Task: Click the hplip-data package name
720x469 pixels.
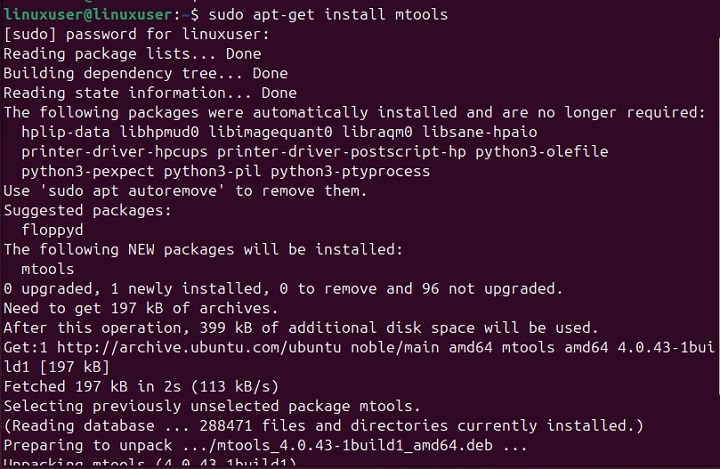Action: click(x=64, y=132)
